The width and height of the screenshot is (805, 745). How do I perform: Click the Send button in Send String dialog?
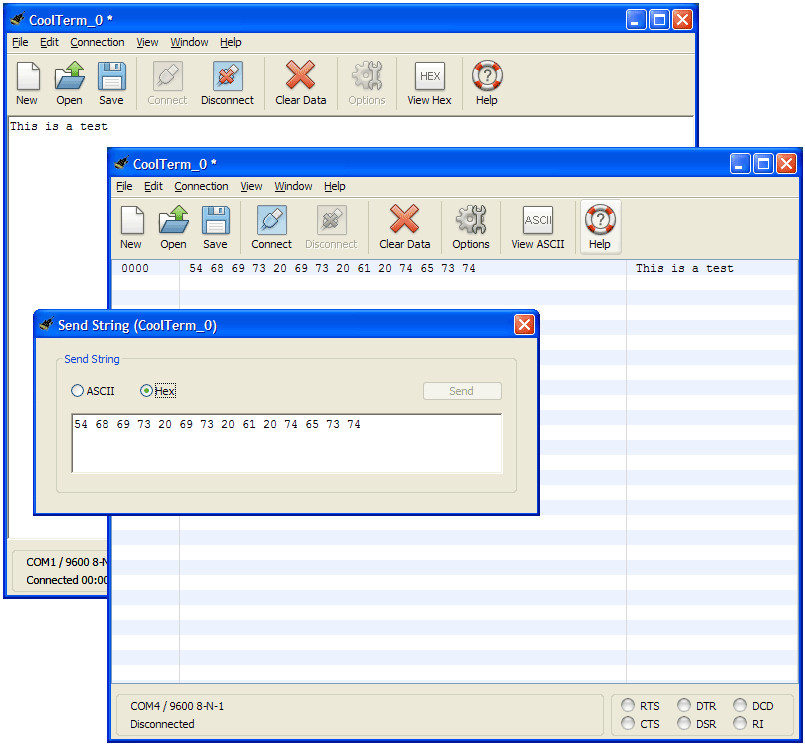tap(462, 391)
